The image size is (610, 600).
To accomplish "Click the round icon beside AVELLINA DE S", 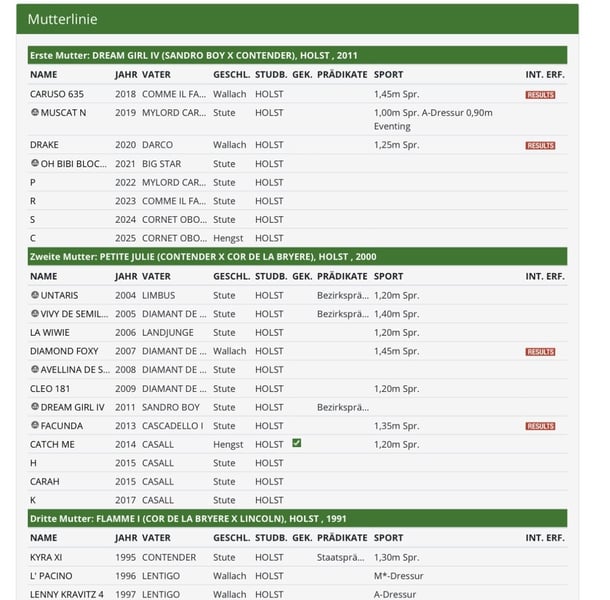I will [35, 369].
